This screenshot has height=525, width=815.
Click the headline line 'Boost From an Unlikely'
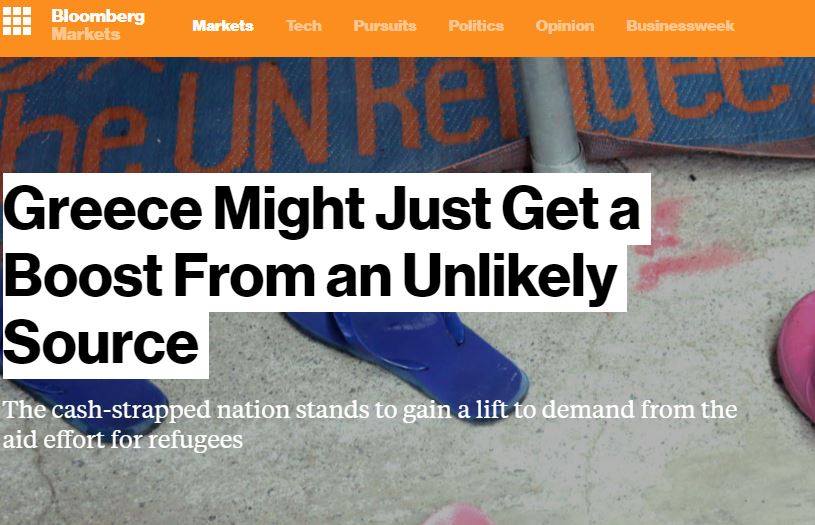[311, 277]
